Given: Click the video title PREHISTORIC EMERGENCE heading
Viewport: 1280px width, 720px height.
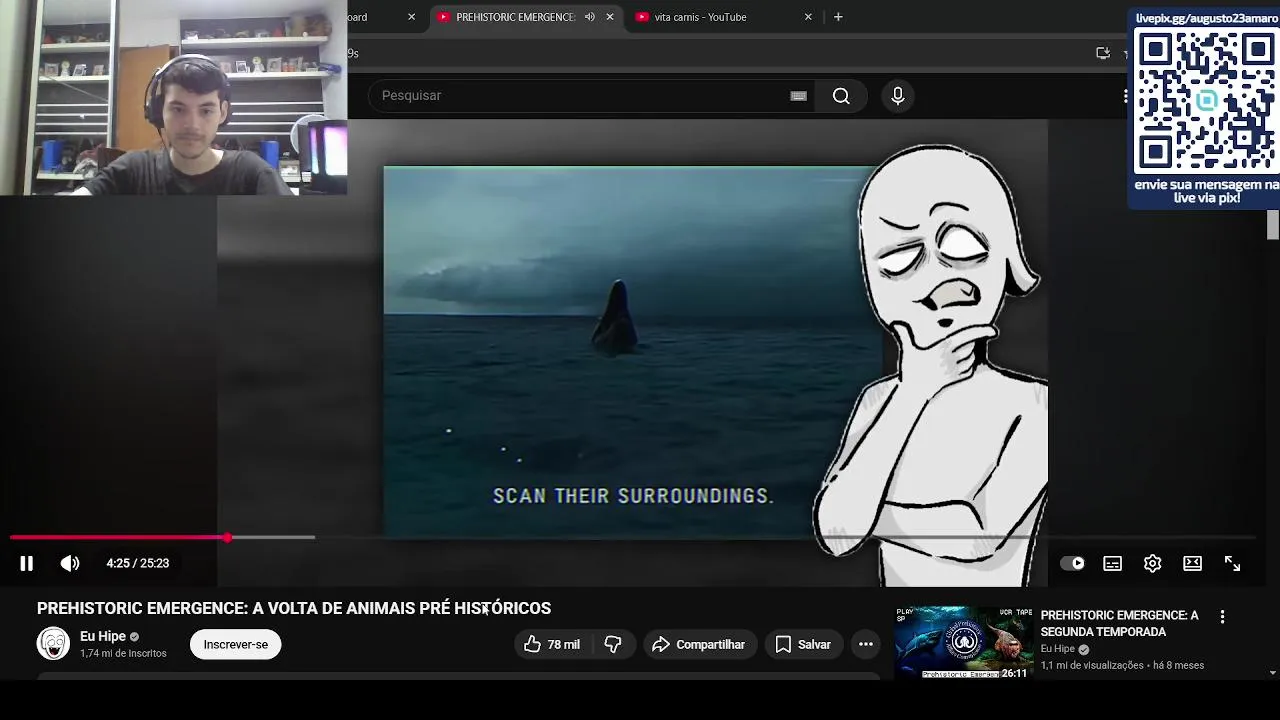Looking at the screenshot, I should 294,608.
